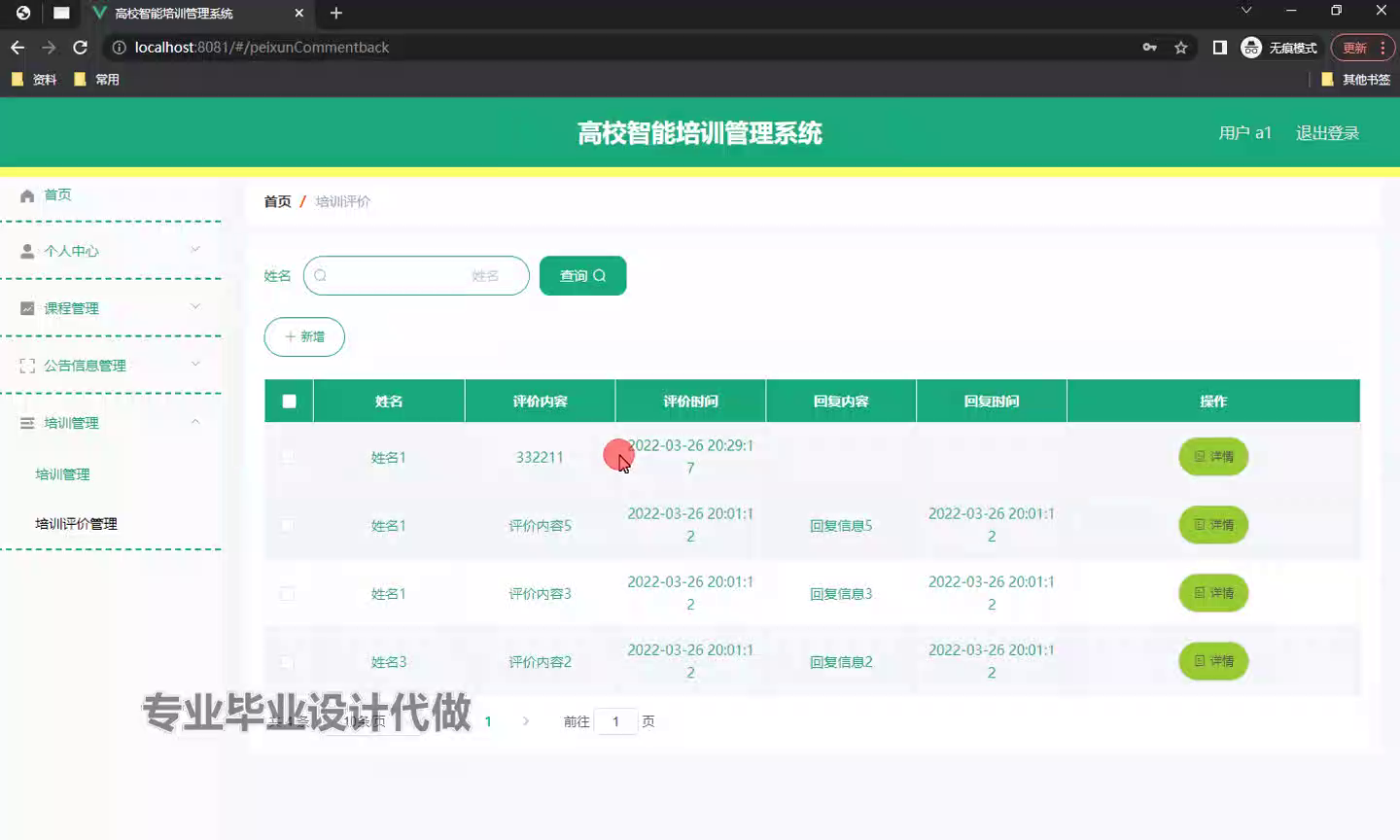This screenshot has height=840, width=1400.
Task: Open incognito mode indicator 无痕模式
Action: click(1279, 48)
